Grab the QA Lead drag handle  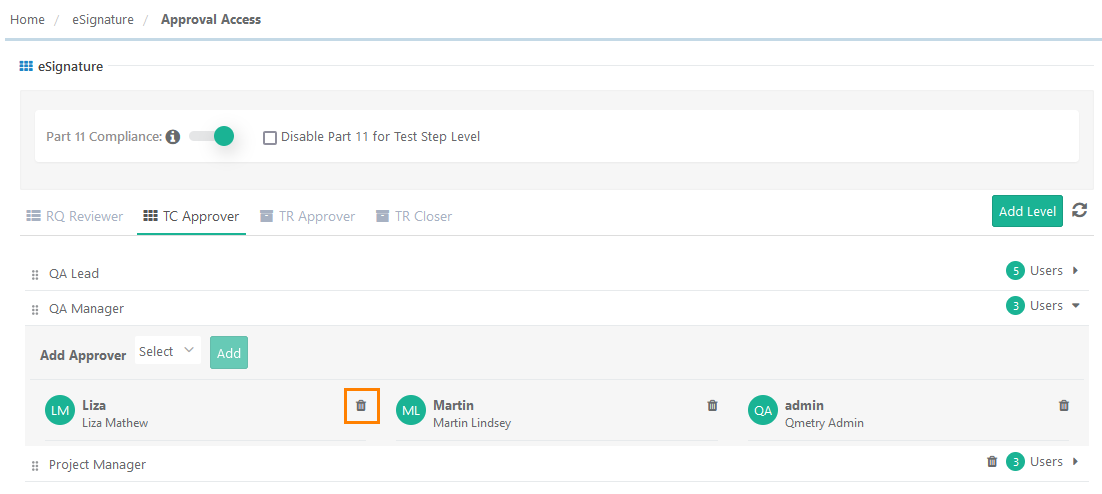coord(35,275)
